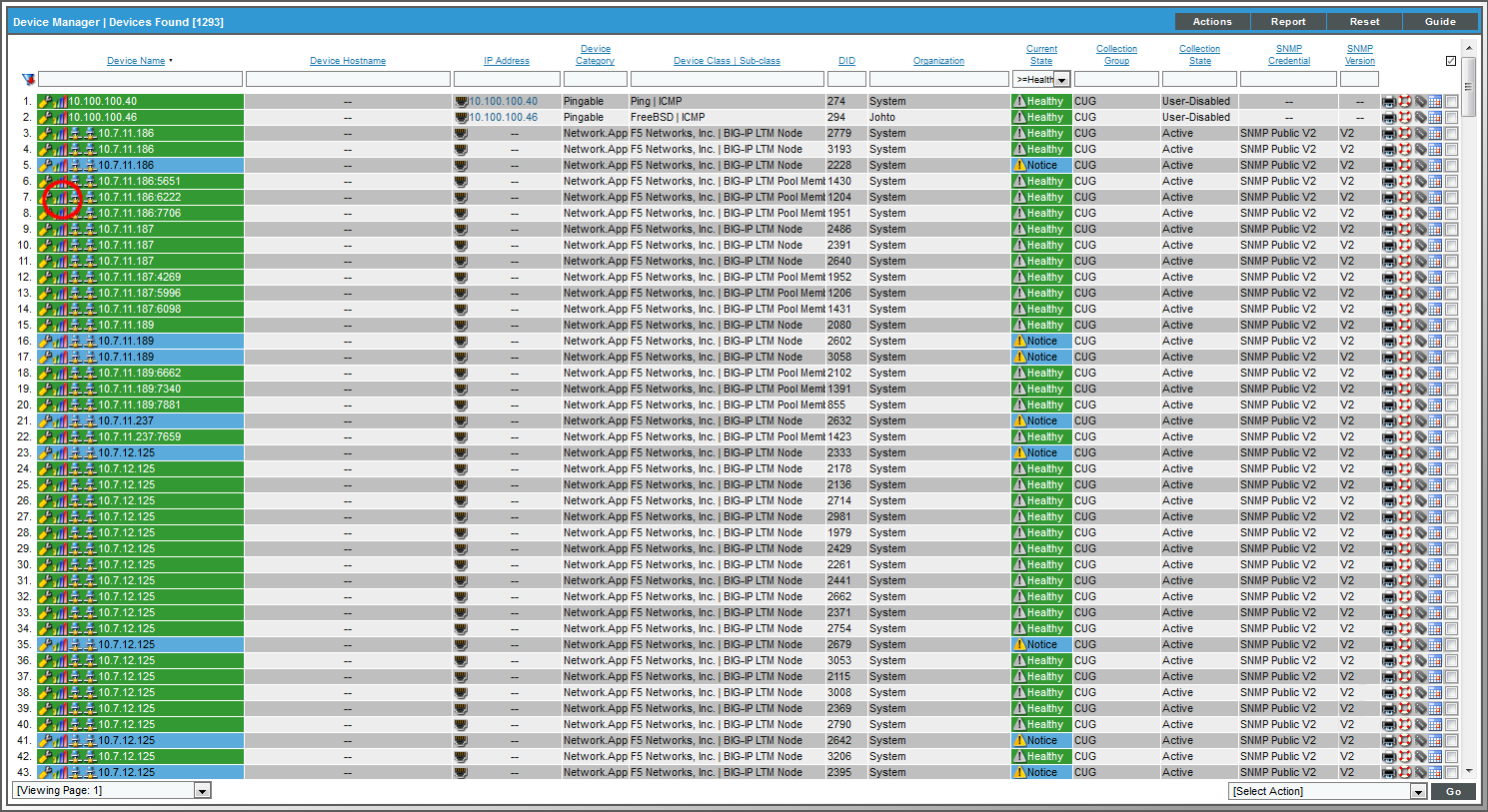Image resolution: width=1488 pixels, height=812 pixels.
Task: Open the Report menu
Action: (1287, 21)
